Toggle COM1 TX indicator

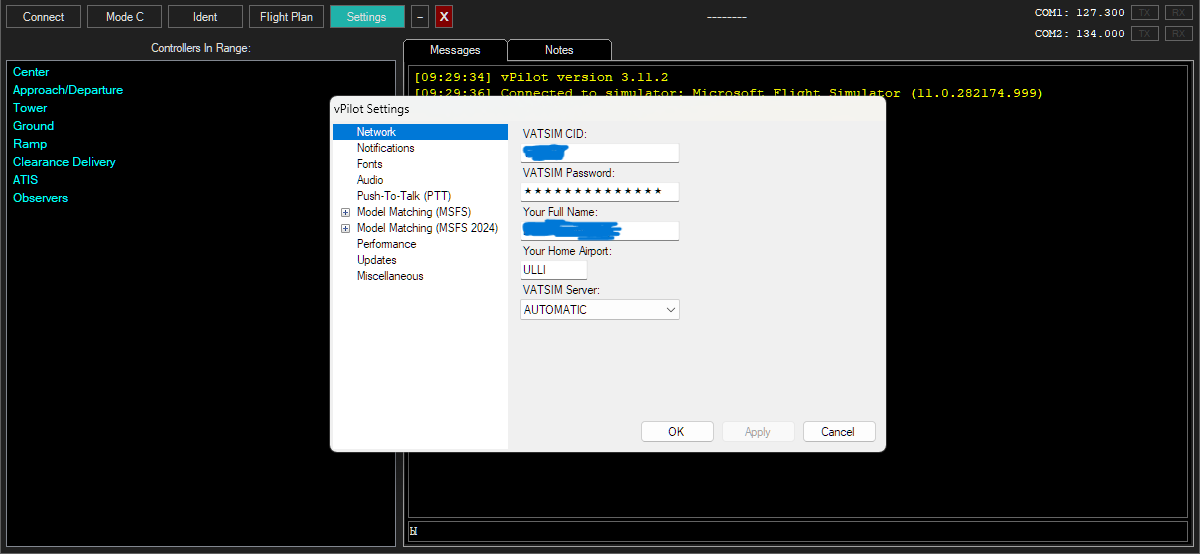coord(1145,13)
